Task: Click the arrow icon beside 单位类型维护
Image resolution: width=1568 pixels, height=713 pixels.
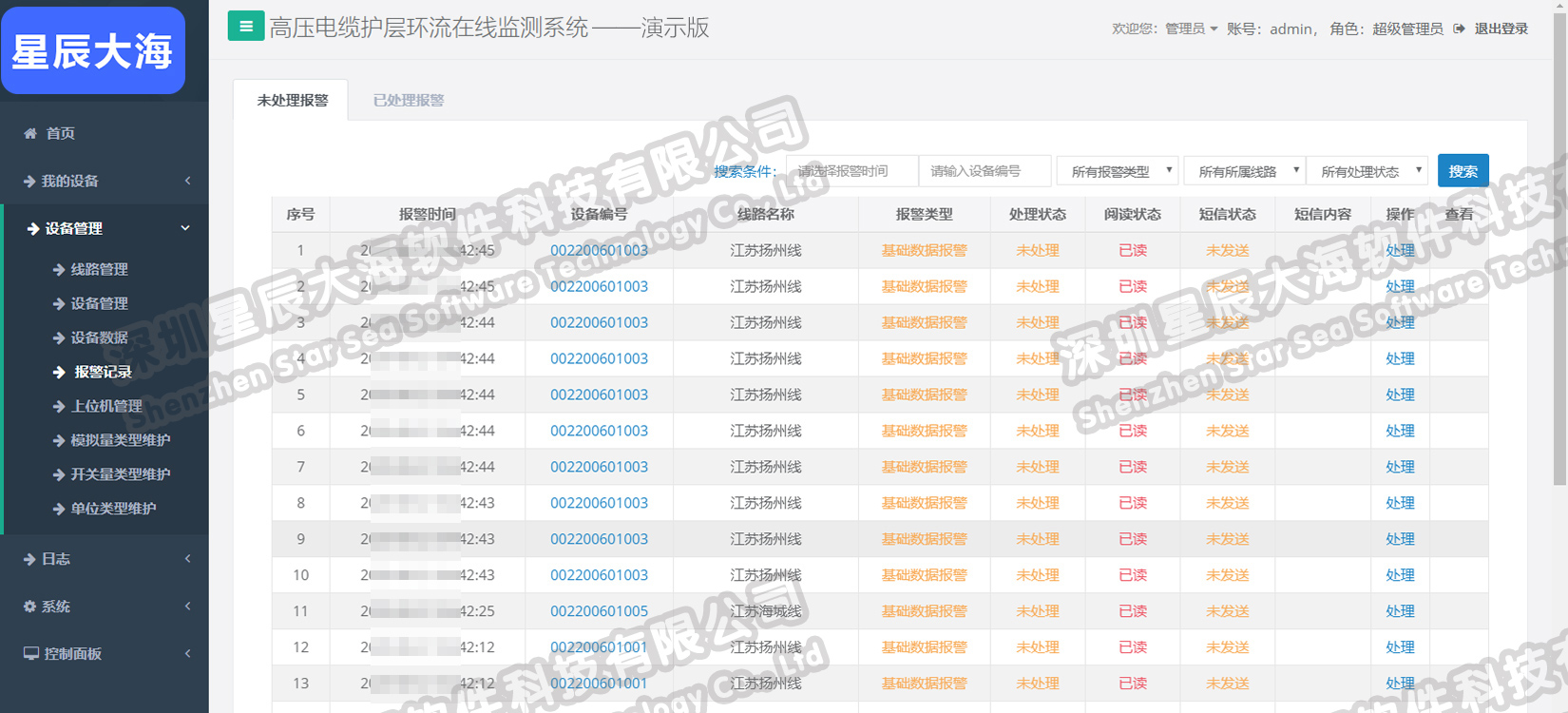Action: [59, 510]
